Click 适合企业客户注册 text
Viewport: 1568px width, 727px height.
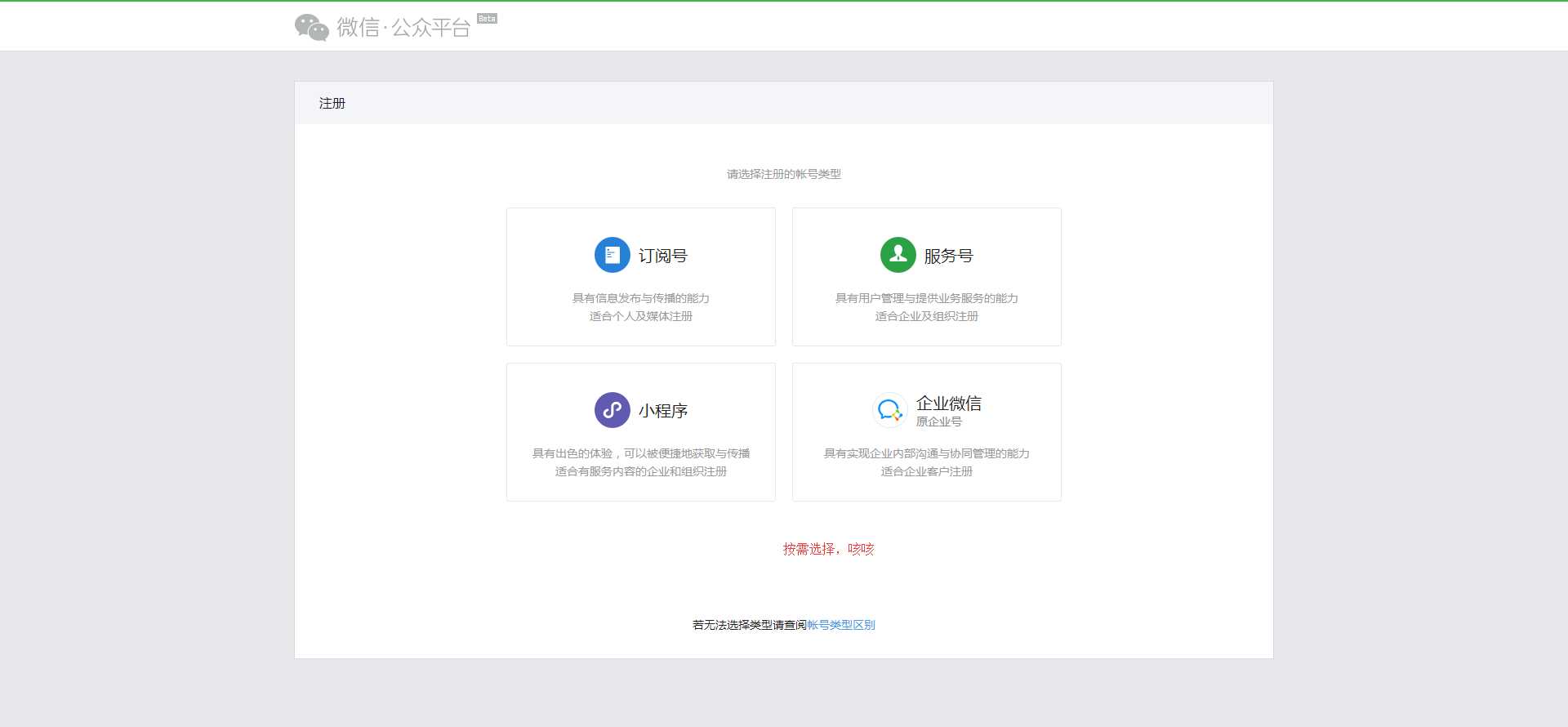coord(927,471)
